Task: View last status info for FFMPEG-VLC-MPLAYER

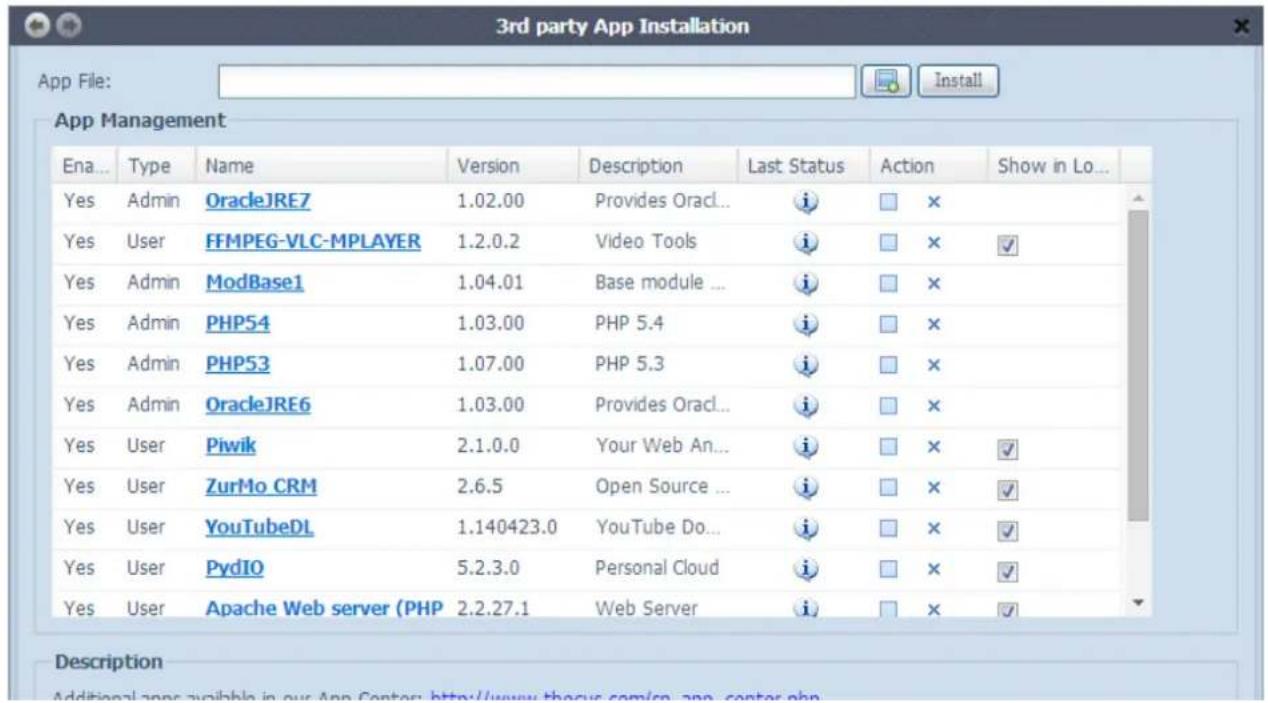Action: click(807, 243)
